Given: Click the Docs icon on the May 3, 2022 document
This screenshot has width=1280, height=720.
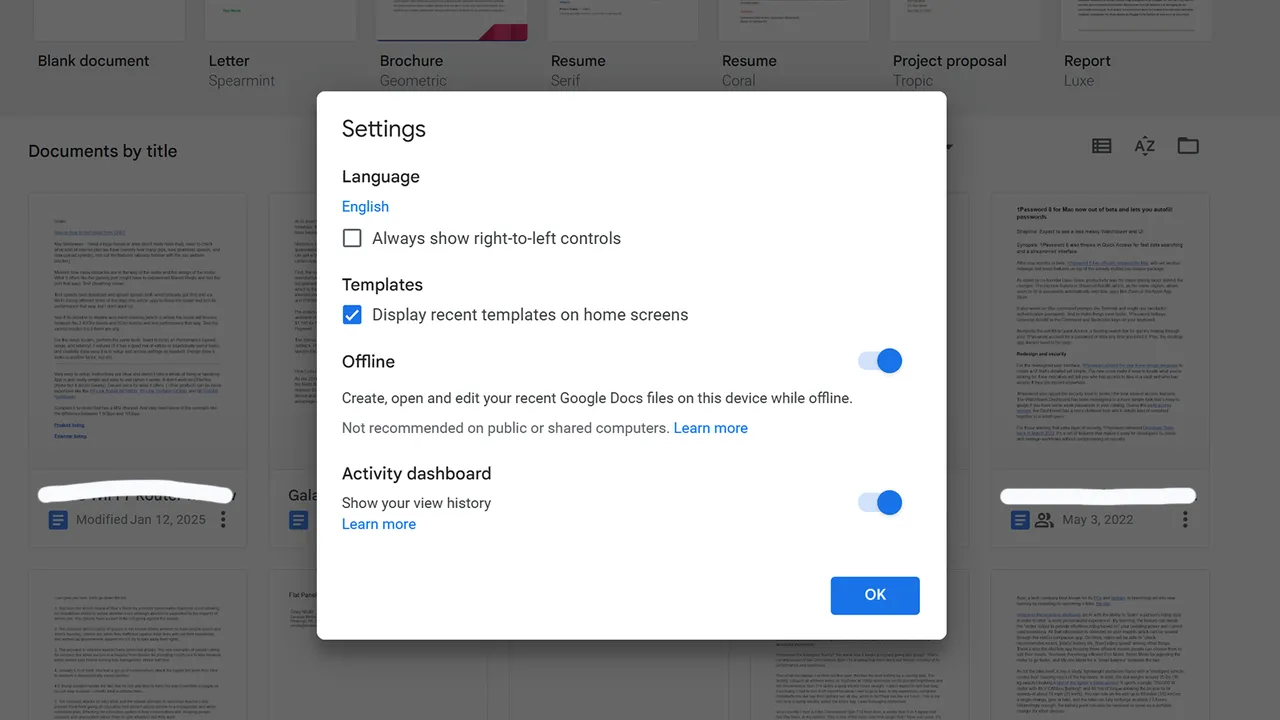Looking at the screenshot, I should point(1019,519).
